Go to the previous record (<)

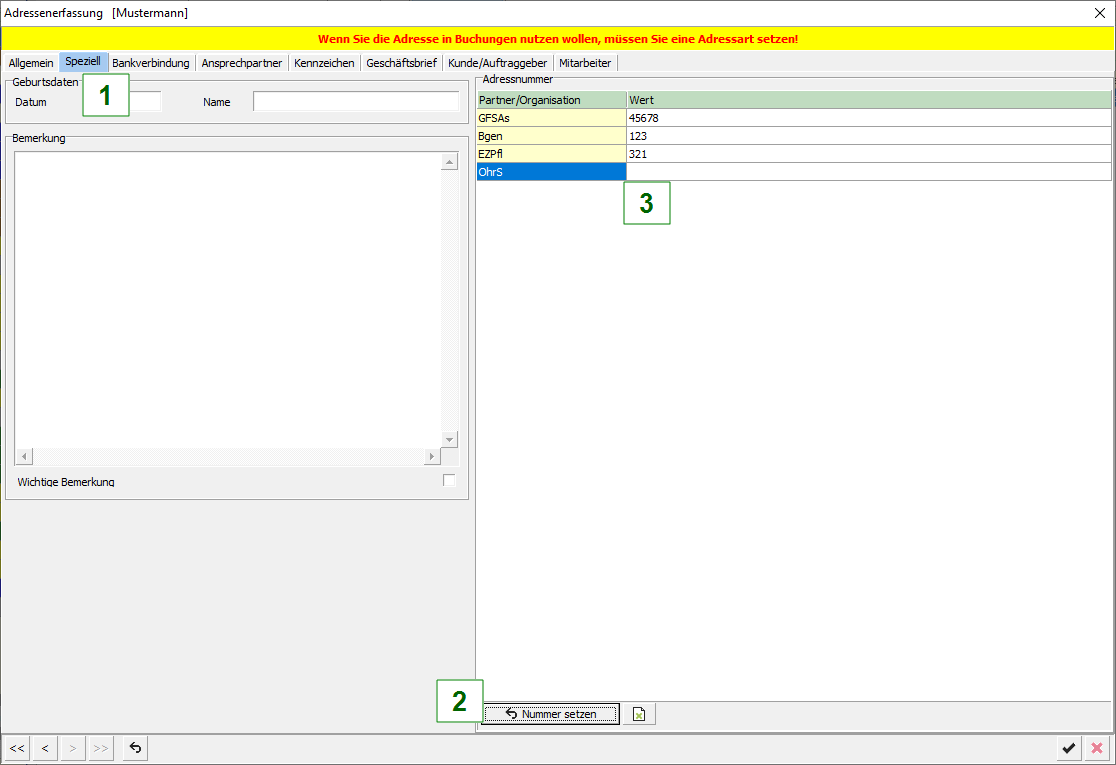point(45,748)
